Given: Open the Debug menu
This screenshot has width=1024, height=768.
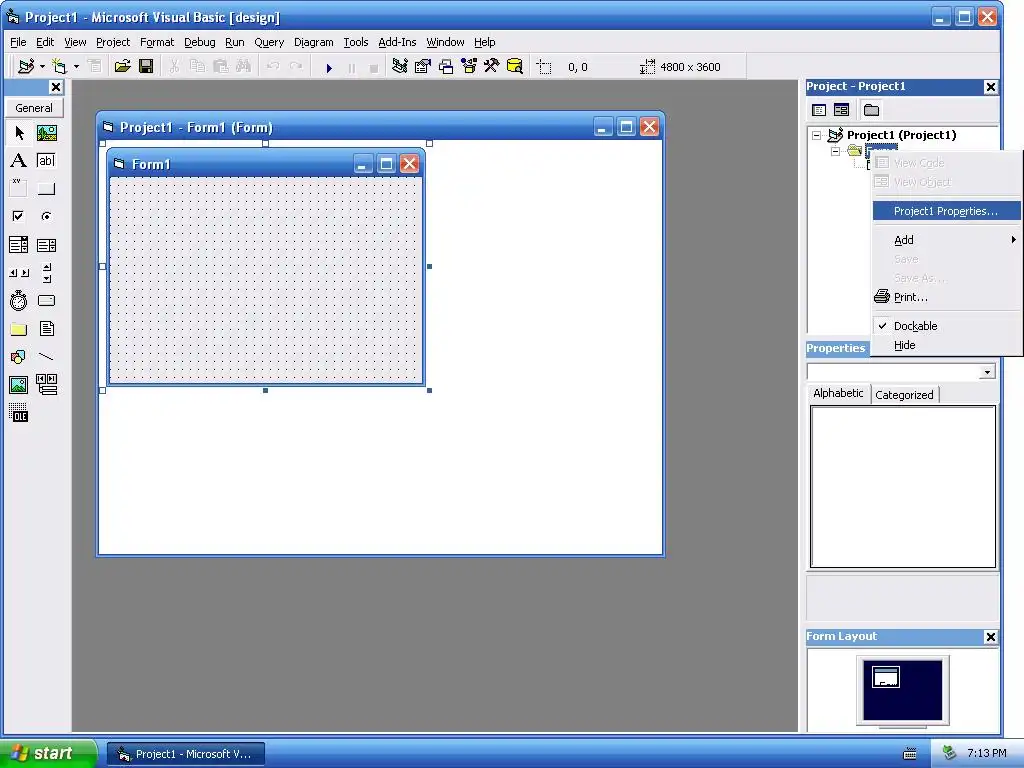Looking at the screenshot, I should (200, 42).
